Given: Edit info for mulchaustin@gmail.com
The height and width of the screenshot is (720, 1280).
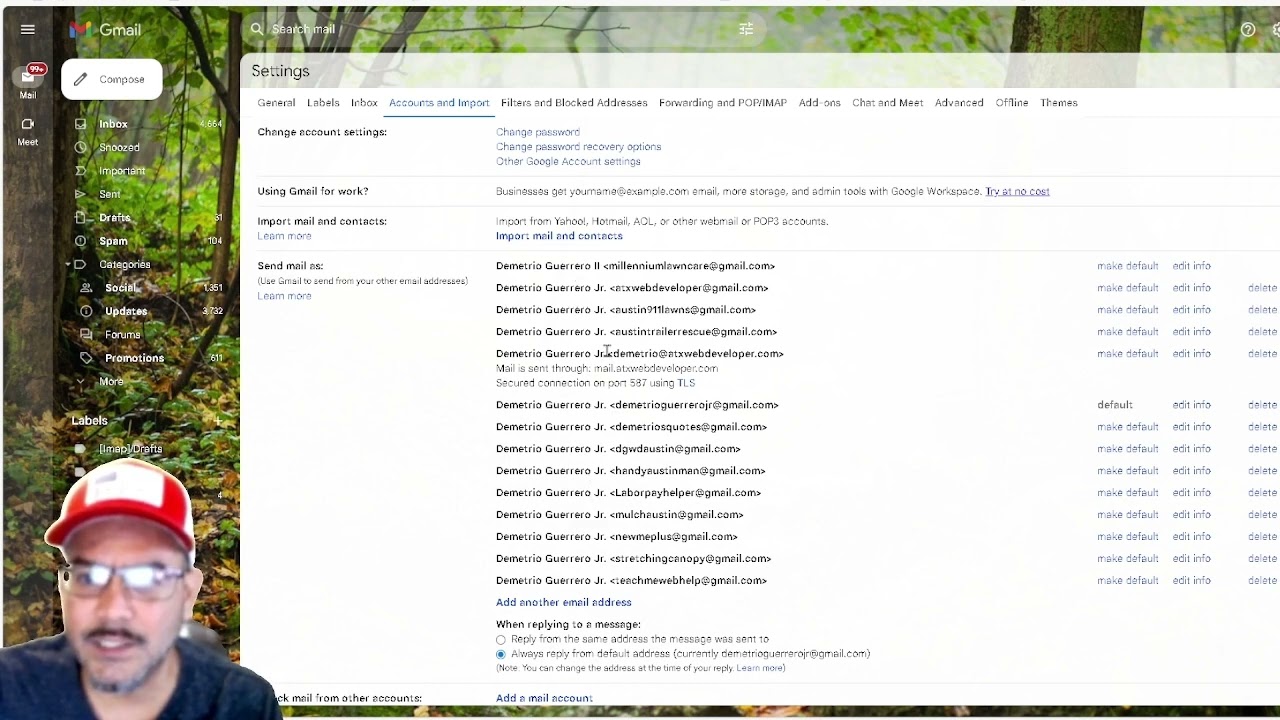Looking at the screenshot, I should 1191,515.
